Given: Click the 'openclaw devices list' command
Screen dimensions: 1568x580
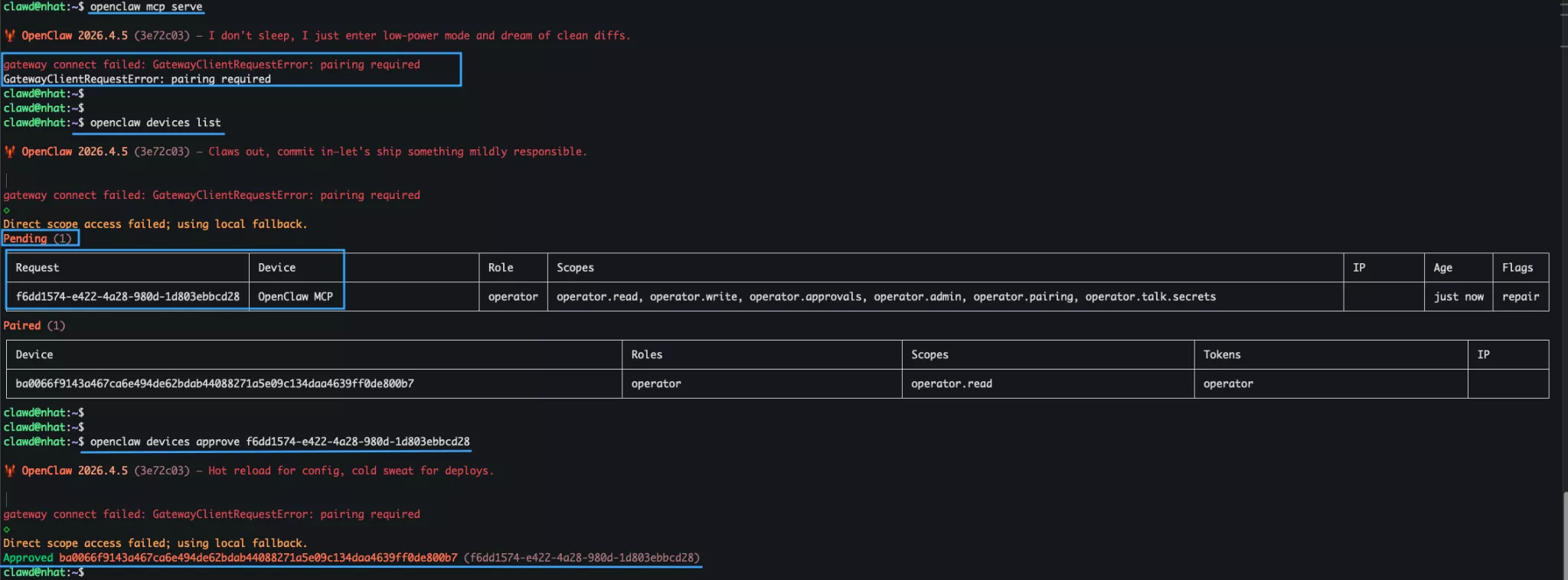Looking at the screenshot, I should click(155, 122).
